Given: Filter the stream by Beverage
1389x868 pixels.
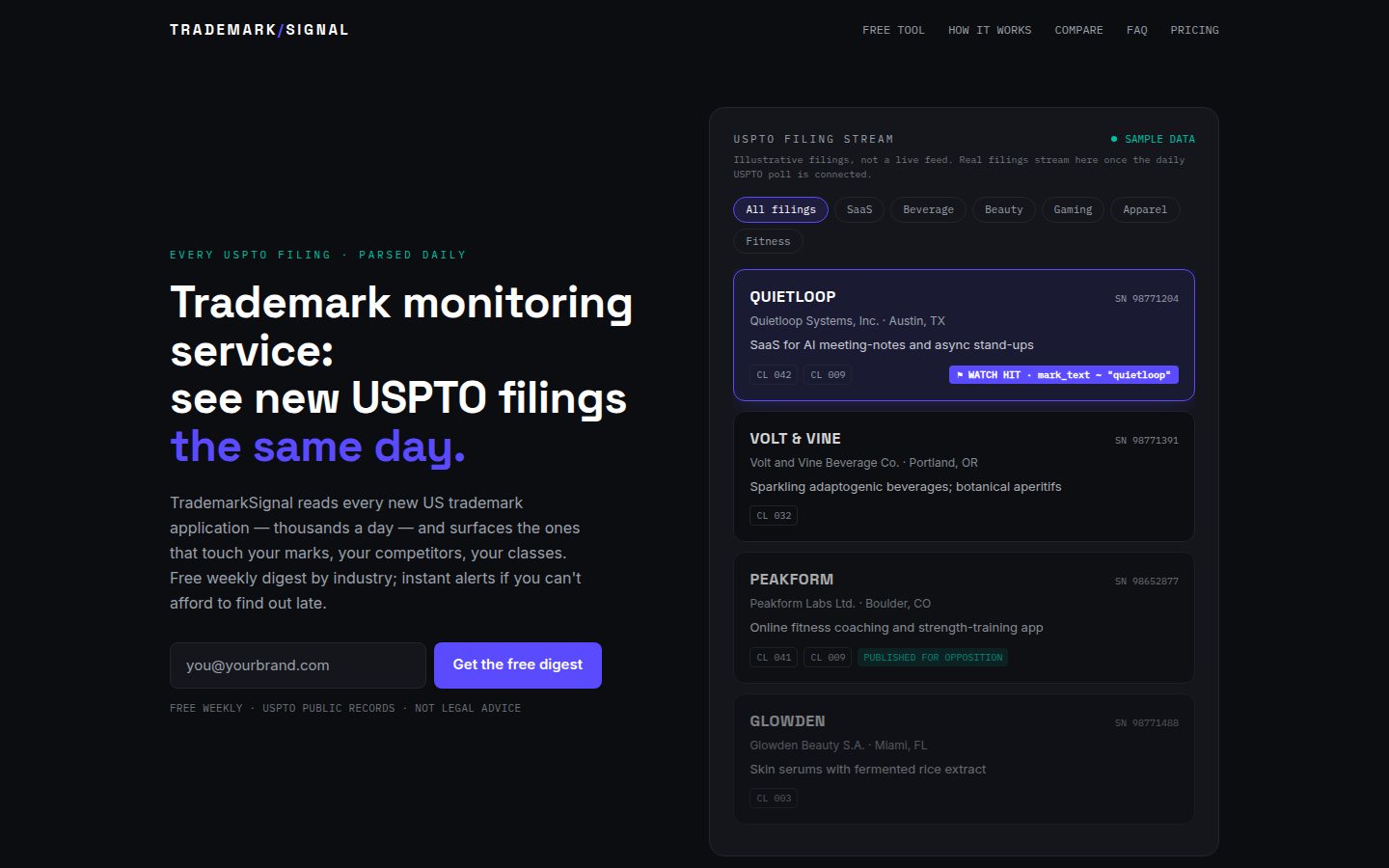Looking at the screenshot, I should (x=928, y=209).
